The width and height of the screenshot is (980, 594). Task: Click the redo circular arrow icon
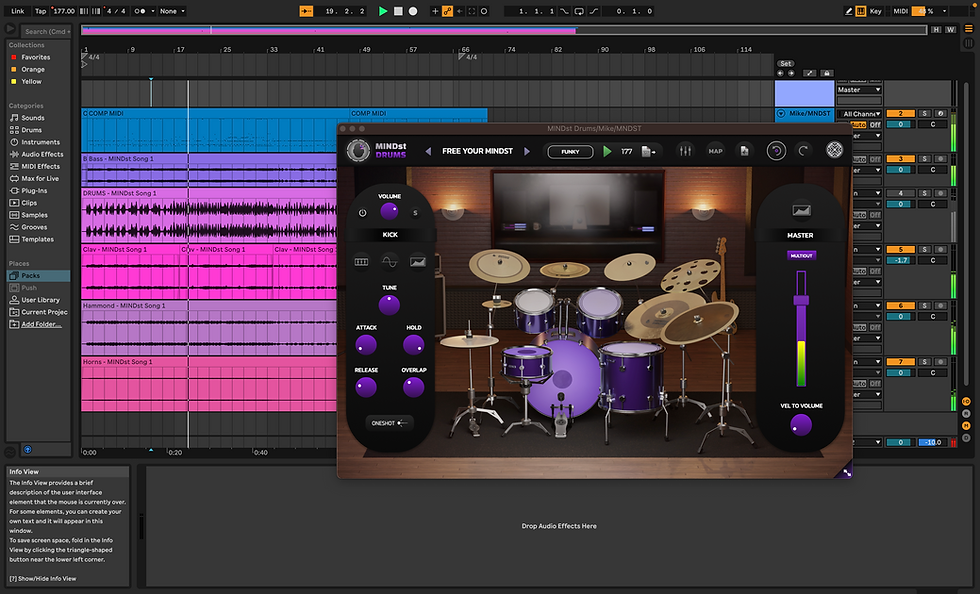click(x=803, y=150)
